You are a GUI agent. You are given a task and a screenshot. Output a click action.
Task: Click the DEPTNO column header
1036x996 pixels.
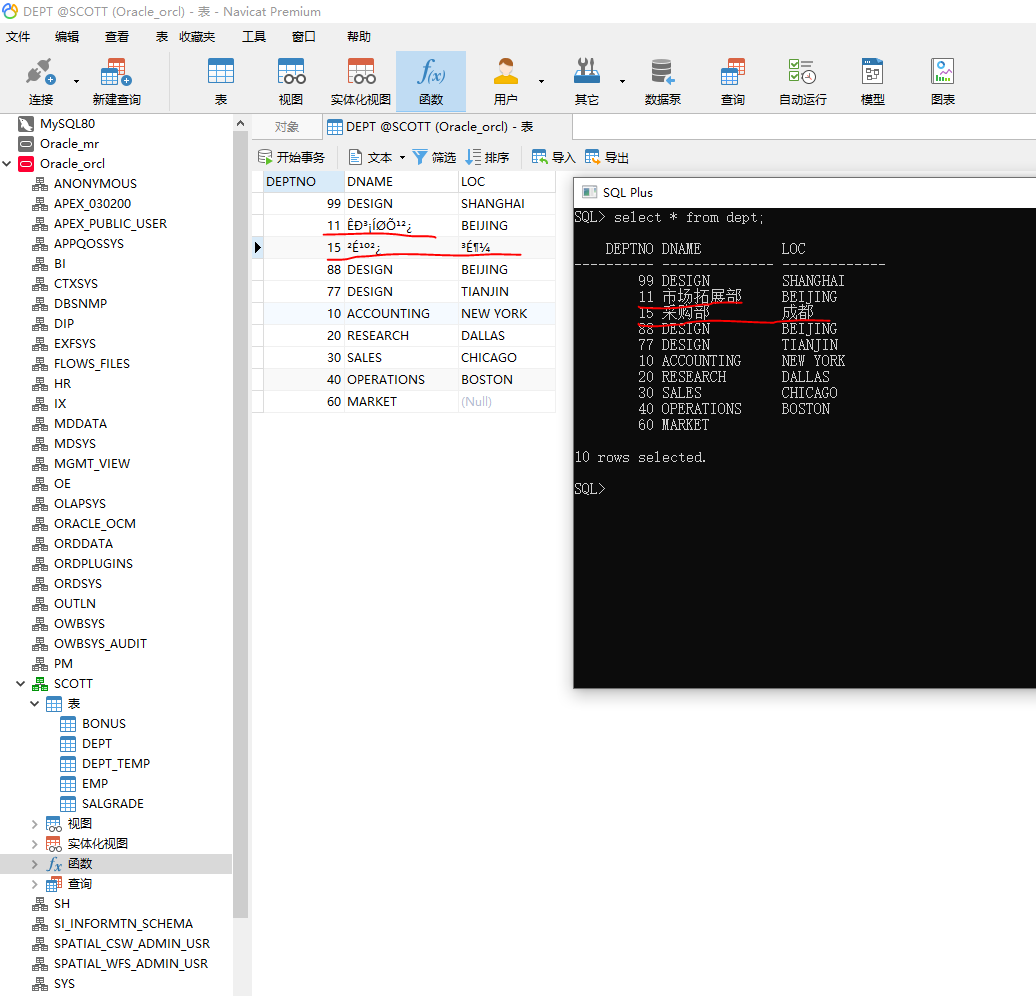304,182
